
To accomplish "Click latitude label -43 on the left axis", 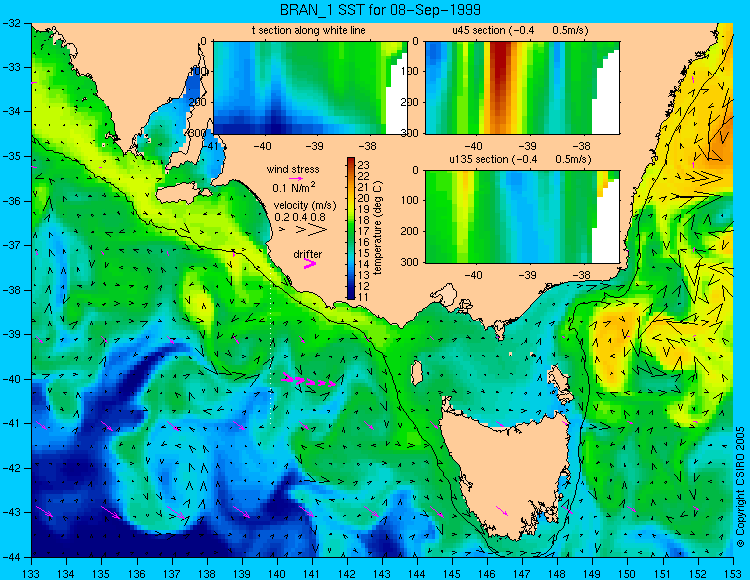I will click(x=12, y=513).
